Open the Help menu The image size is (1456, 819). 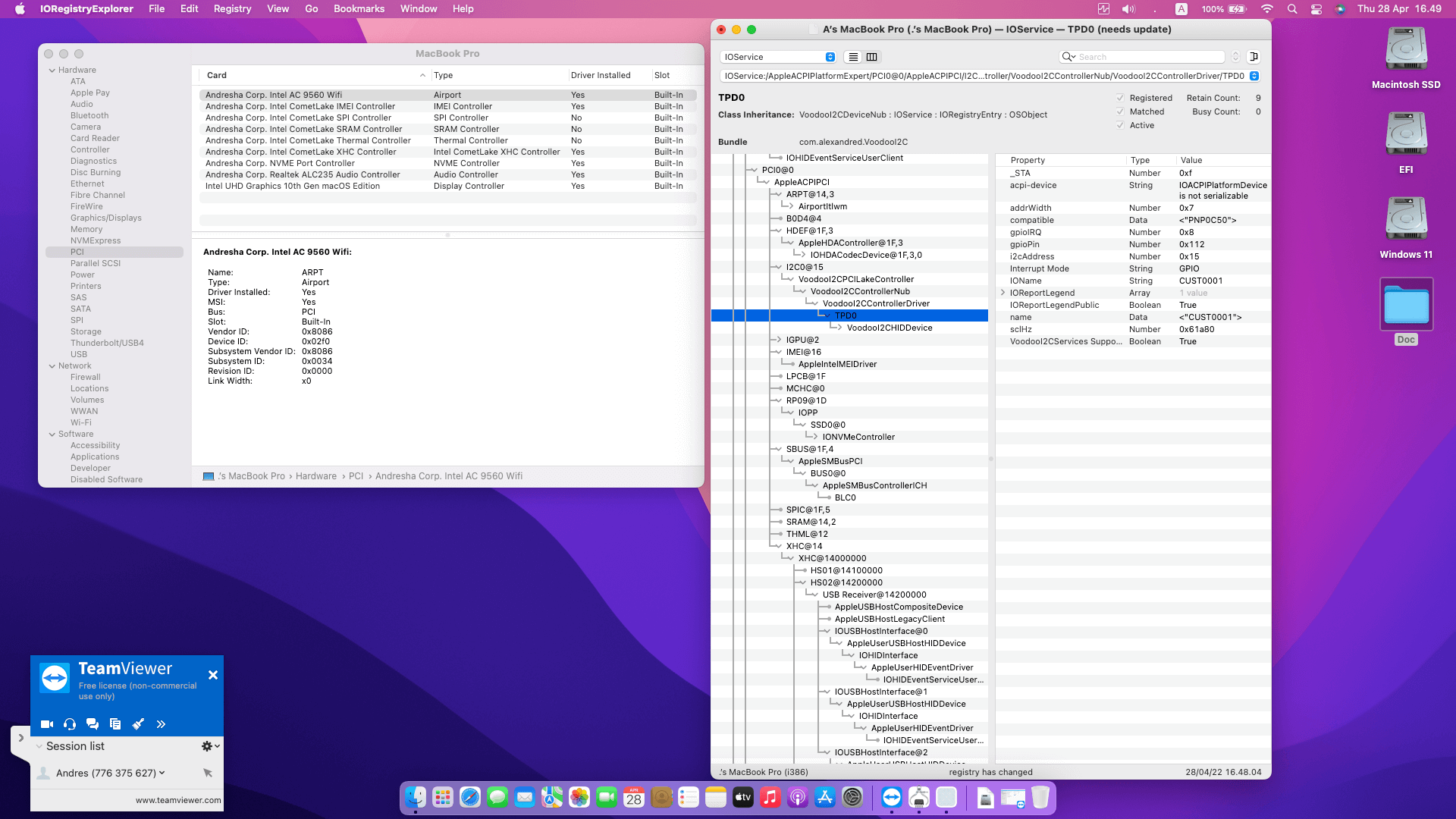(463, 9)
